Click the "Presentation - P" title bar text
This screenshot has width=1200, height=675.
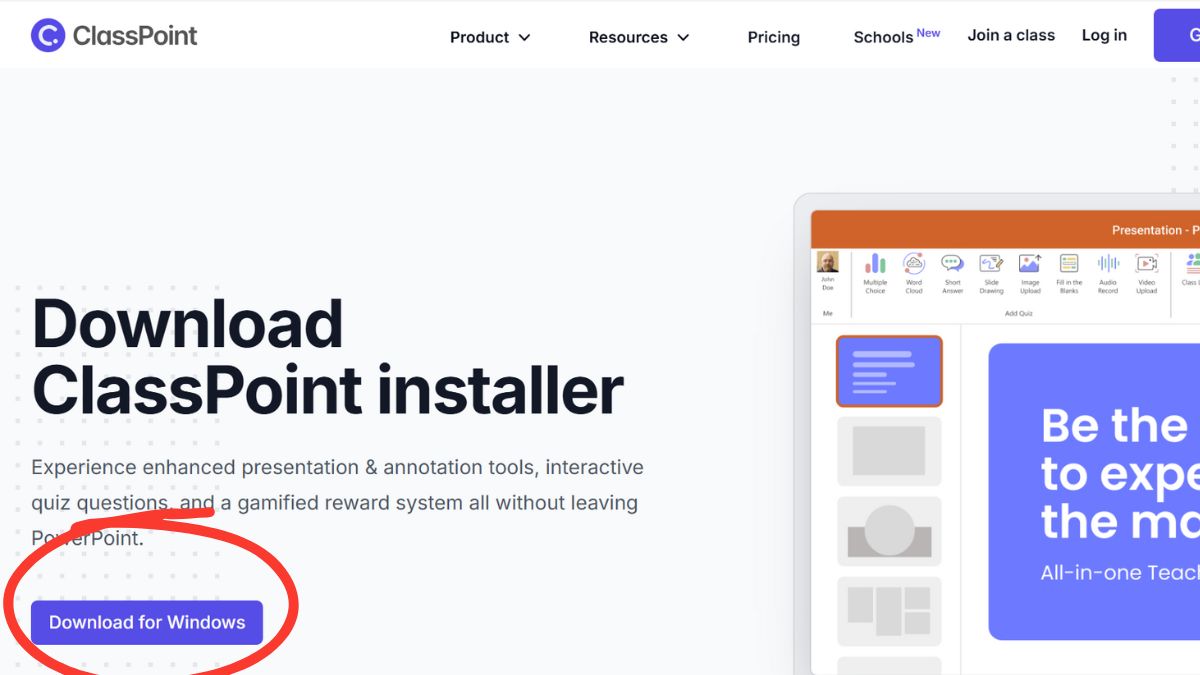[1155, 230]
